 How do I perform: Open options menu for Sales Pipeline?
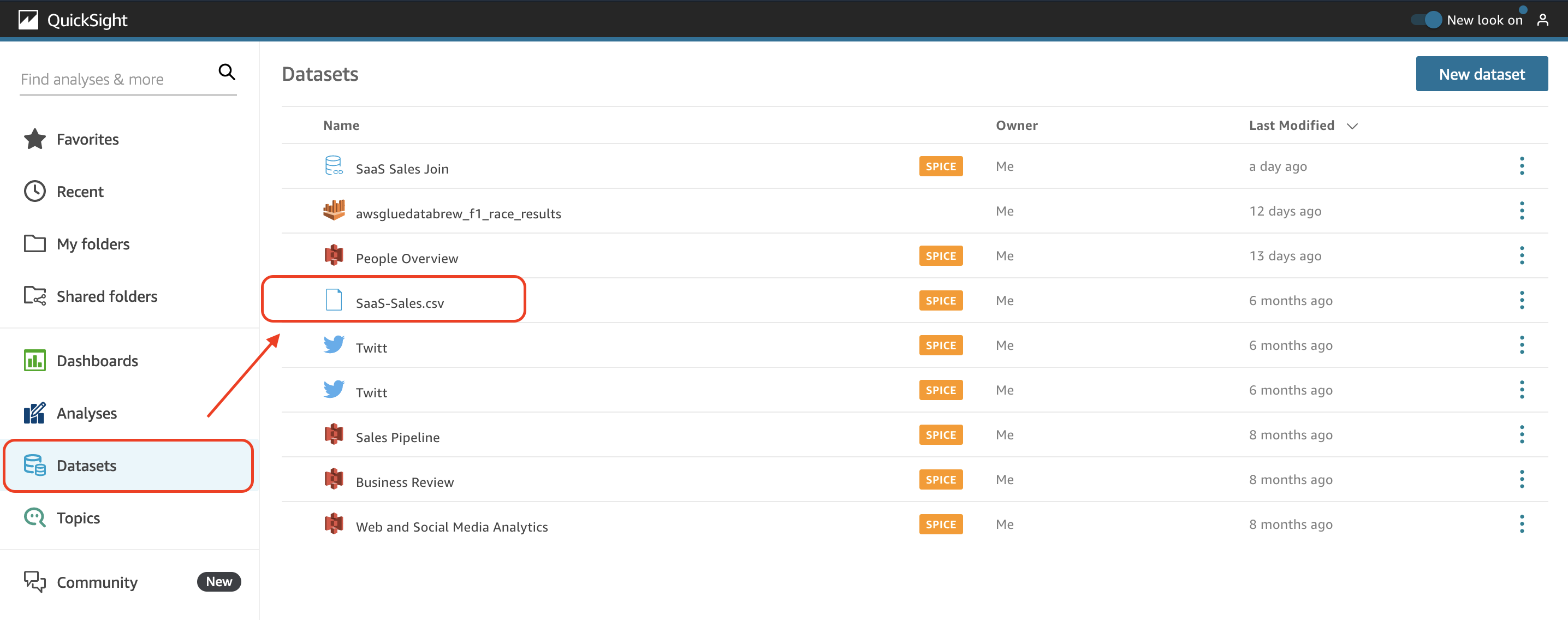1521,434
